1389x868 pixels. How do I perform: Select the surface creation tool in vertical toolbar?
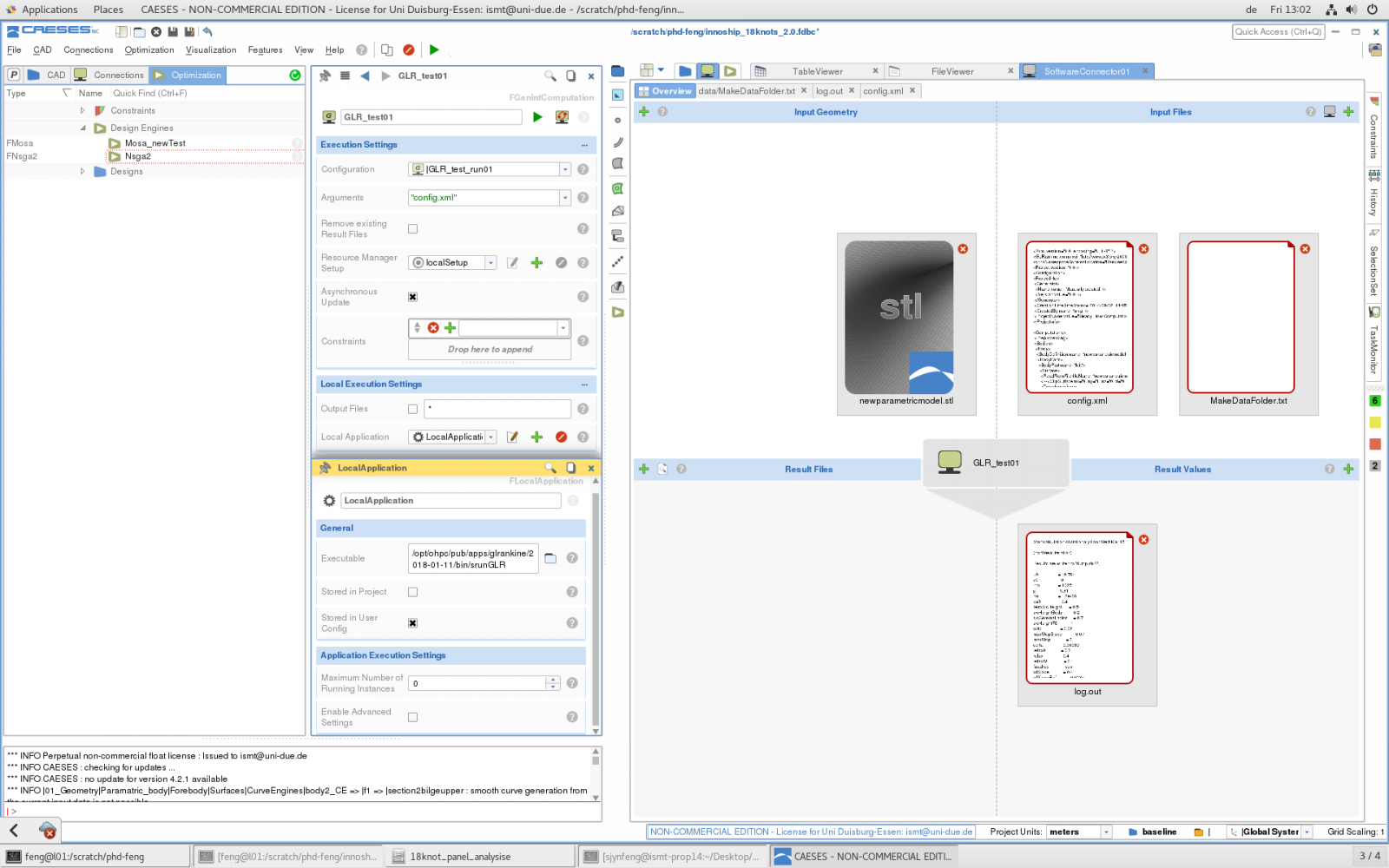(x=618, y=164)
